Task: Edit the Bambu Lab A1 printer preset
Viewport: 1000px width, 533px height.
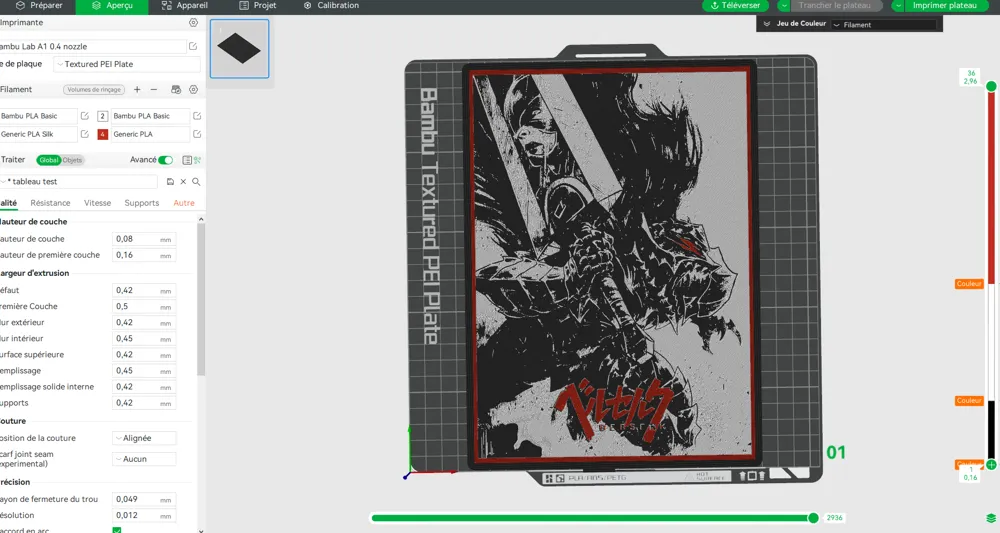Action: click(193, 47)
